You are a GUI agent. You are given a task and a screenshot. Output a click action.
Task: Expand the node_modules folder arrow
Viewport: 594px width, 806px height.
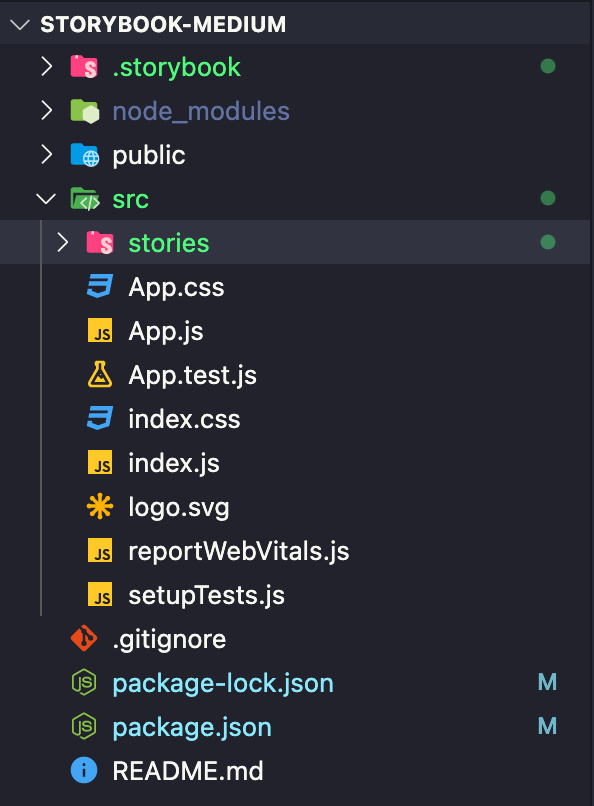point(47,111)
